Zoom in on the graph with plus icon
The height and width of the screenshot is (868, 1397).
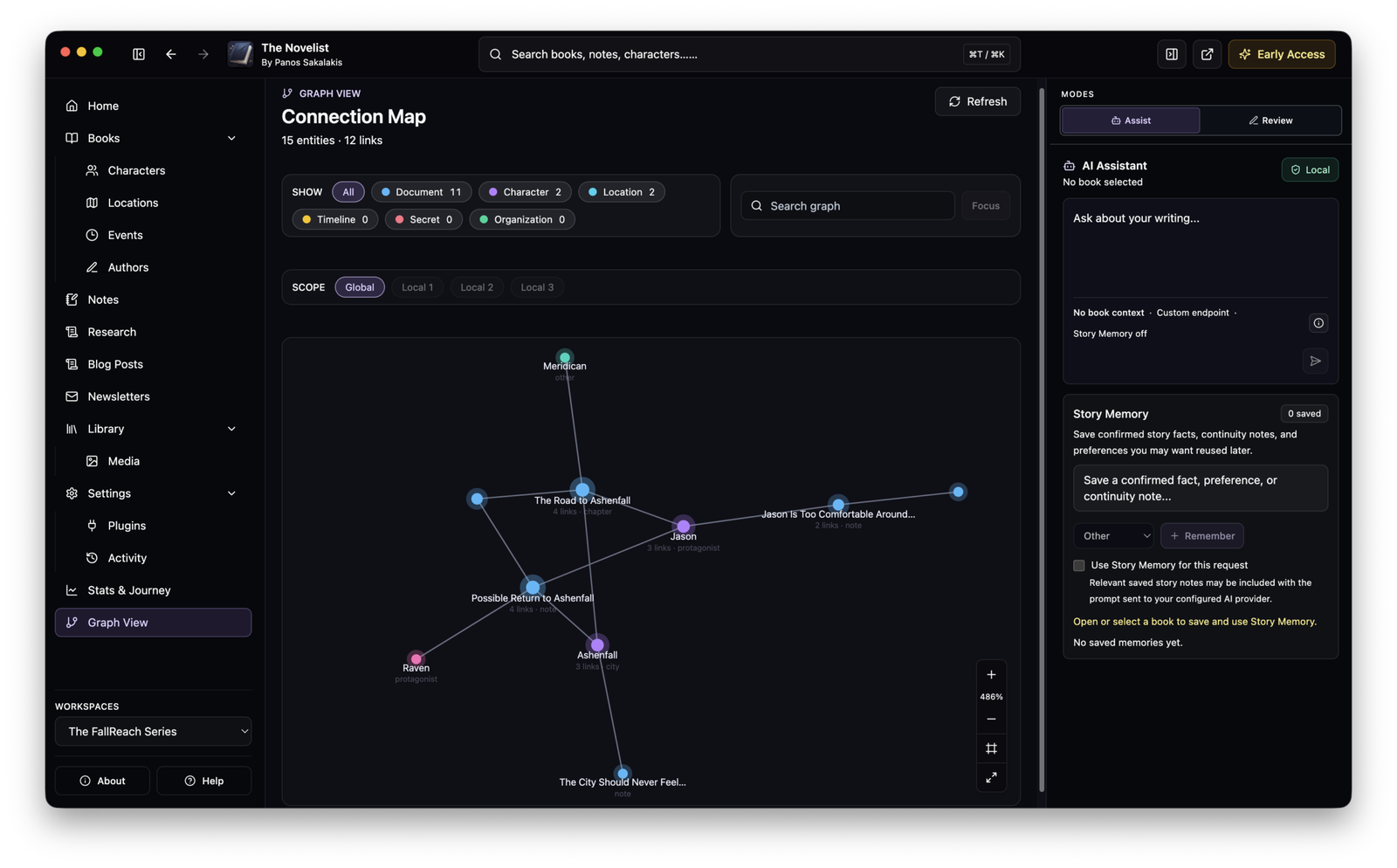991,675
